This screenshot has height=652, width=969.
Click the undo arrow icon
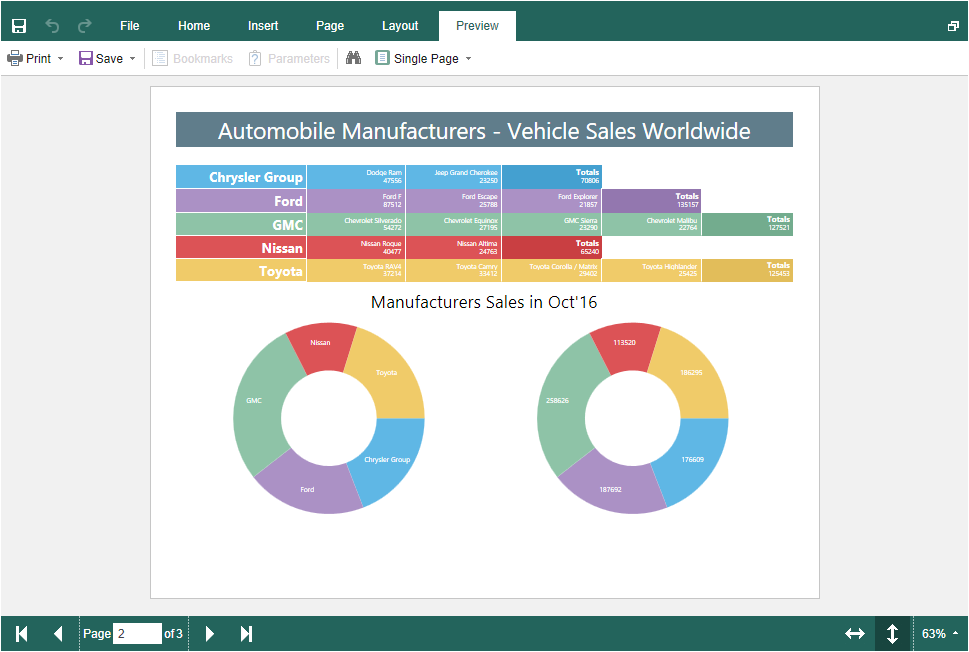point(53,25)
